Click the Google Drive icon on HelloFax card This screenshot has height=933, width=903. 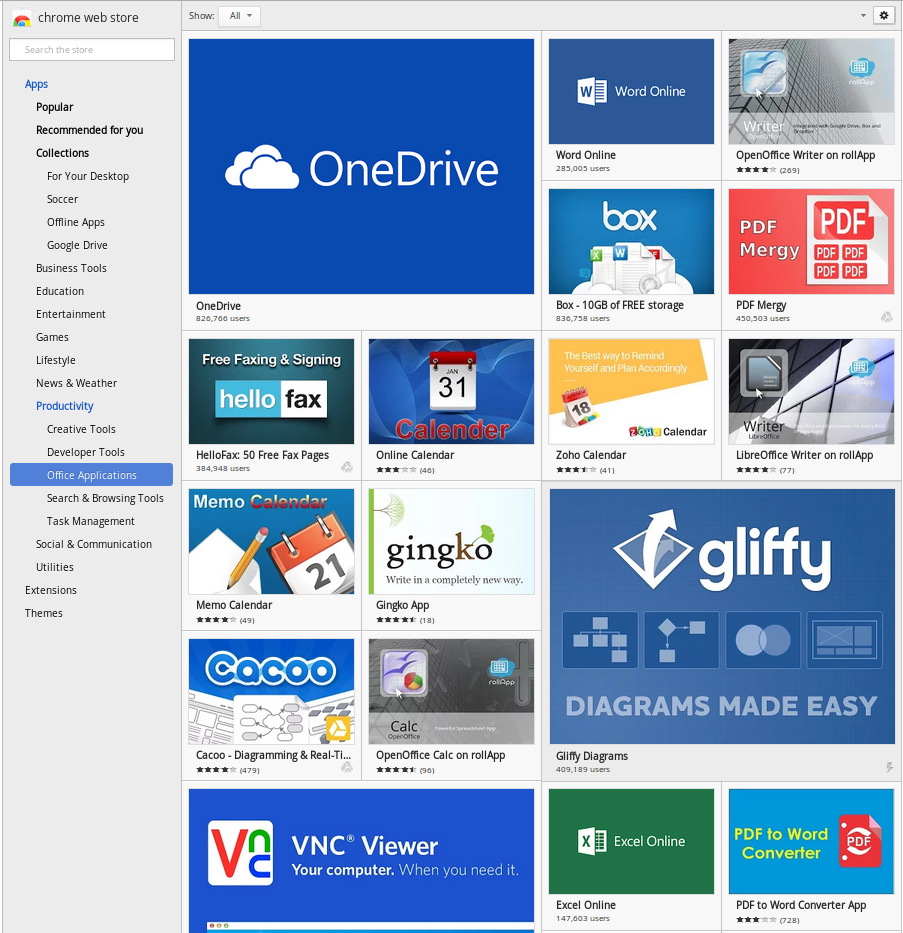tap(346, 468)
